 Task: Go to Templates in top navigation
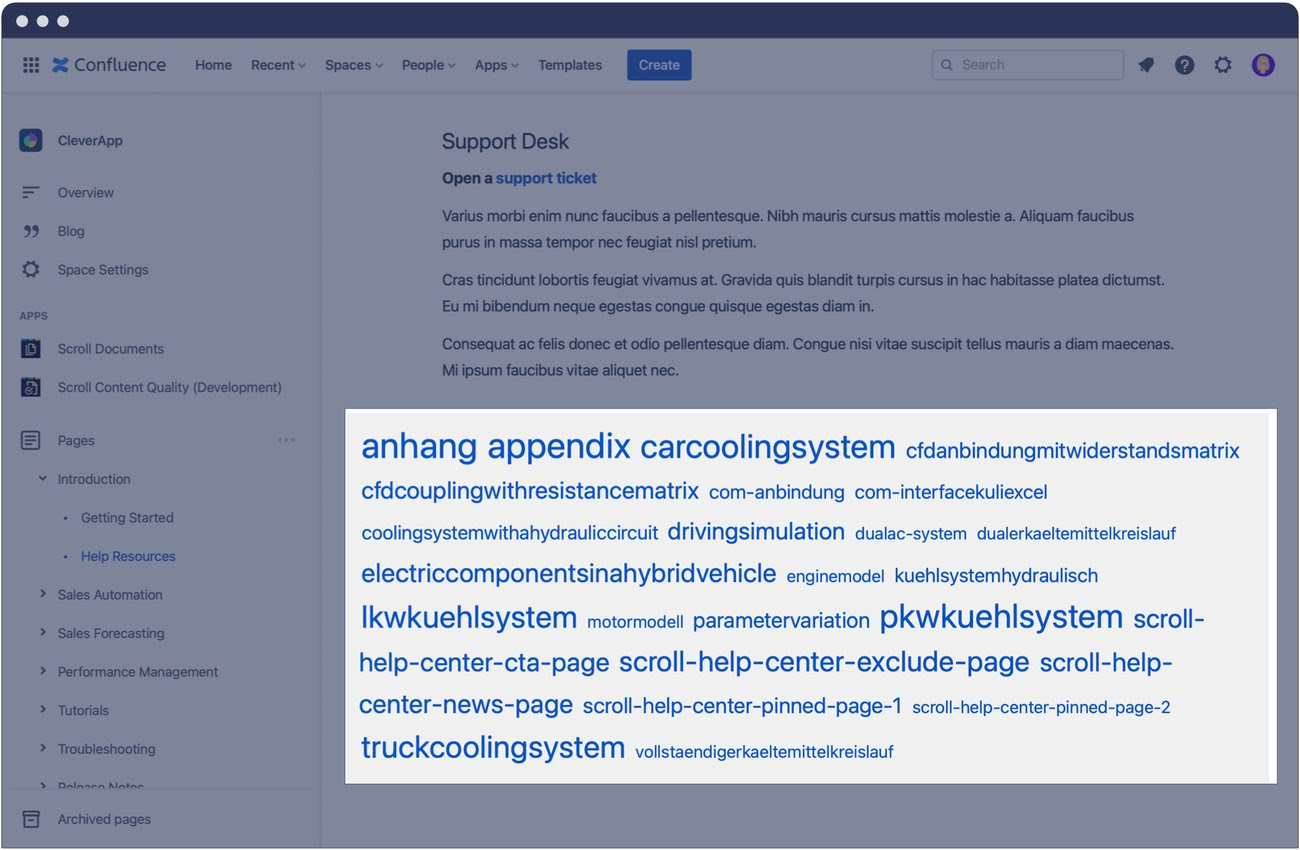click(570, 65)
